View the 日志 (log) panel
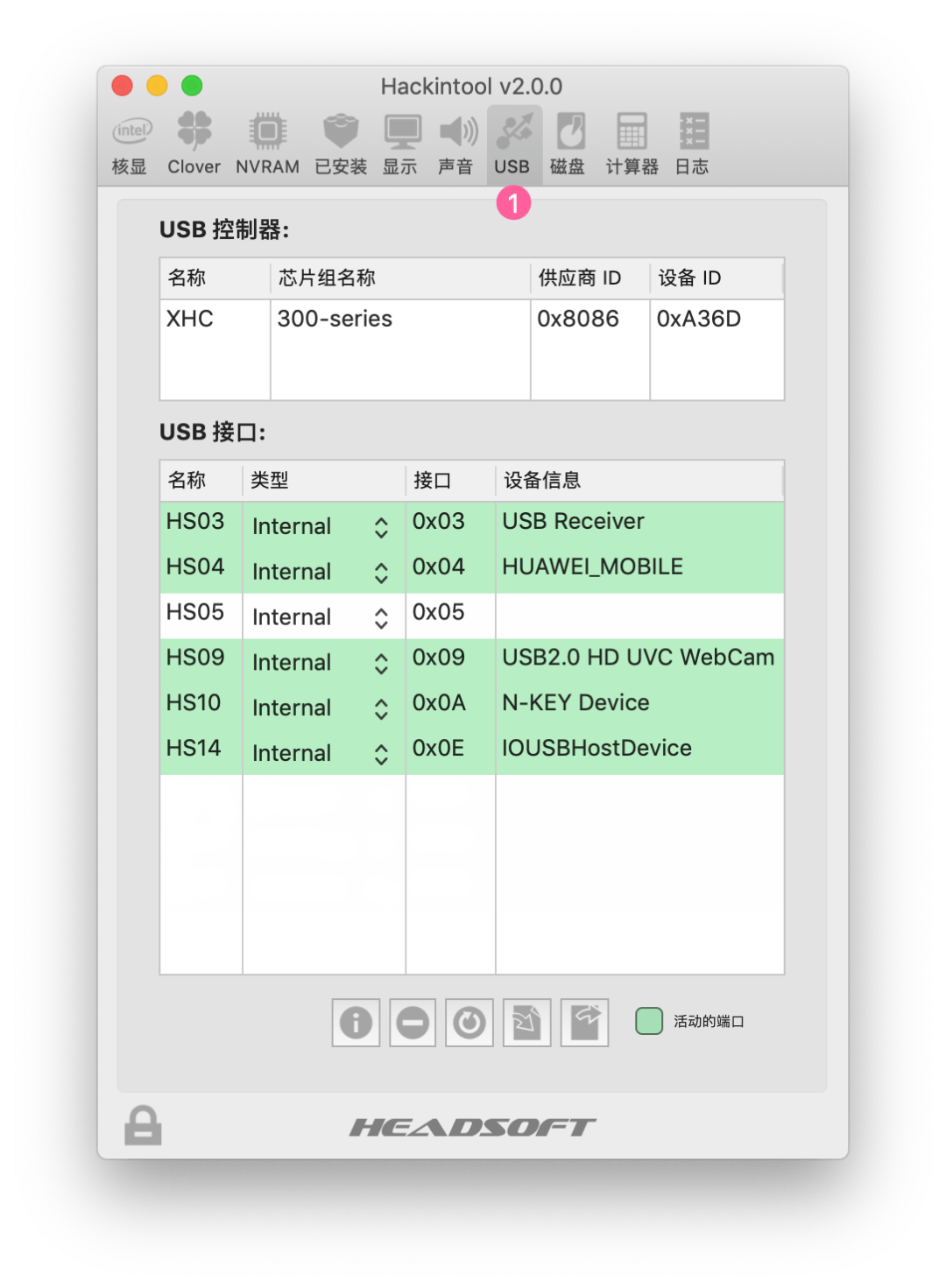946x1288 pixels. pos(692,143)
